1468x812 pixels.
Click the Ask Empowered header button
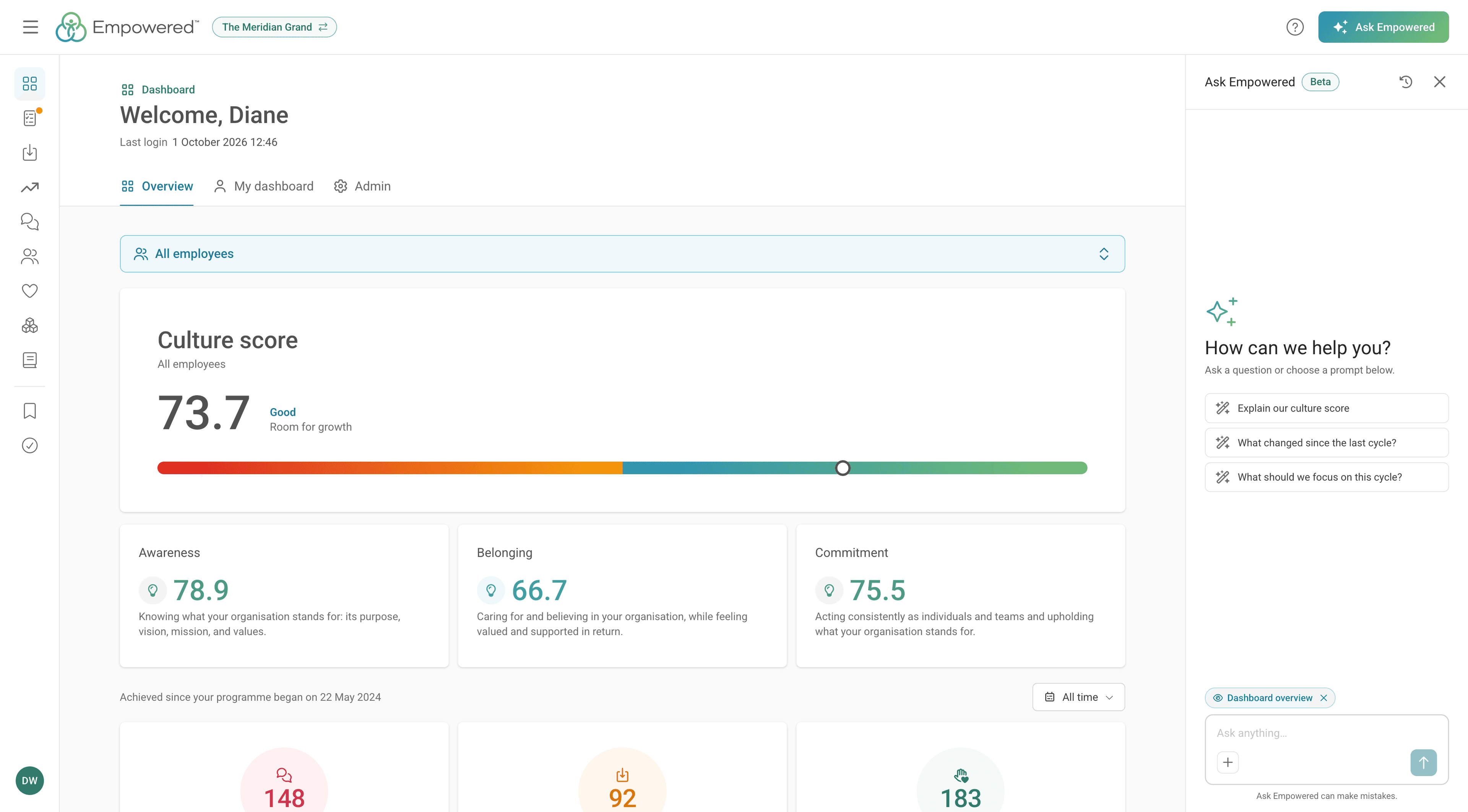[x=1383, y=27]
